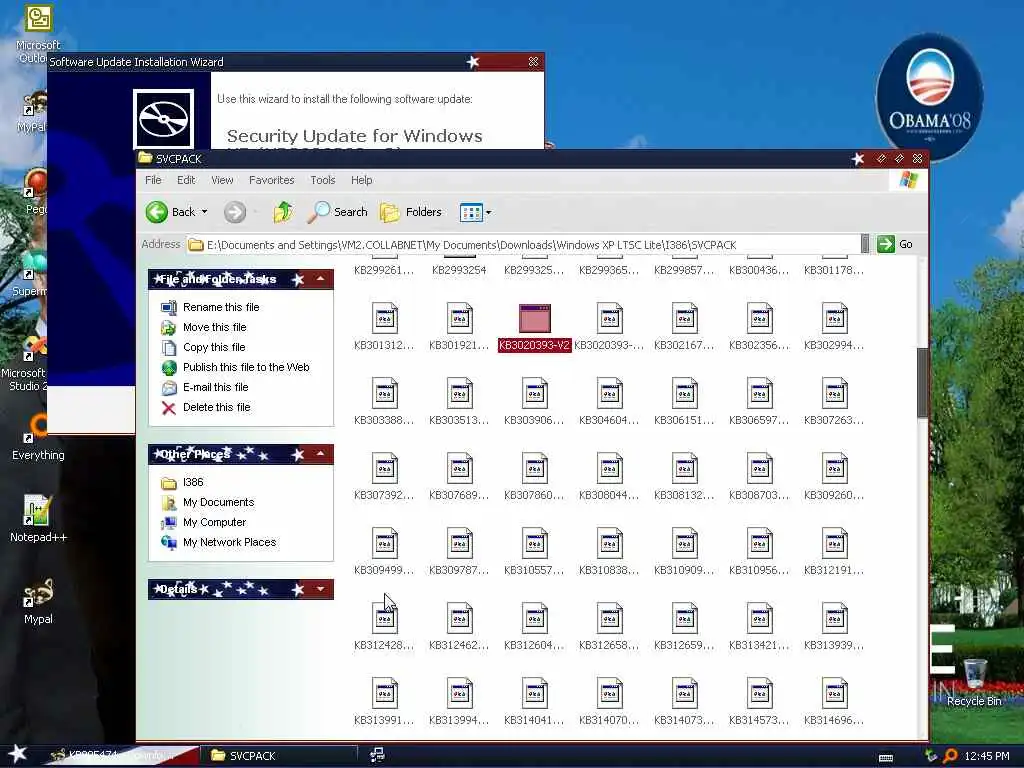Viewport: 1024px width, 768px height.
Task: Expand the Details panel
Action: pos(321,589)
